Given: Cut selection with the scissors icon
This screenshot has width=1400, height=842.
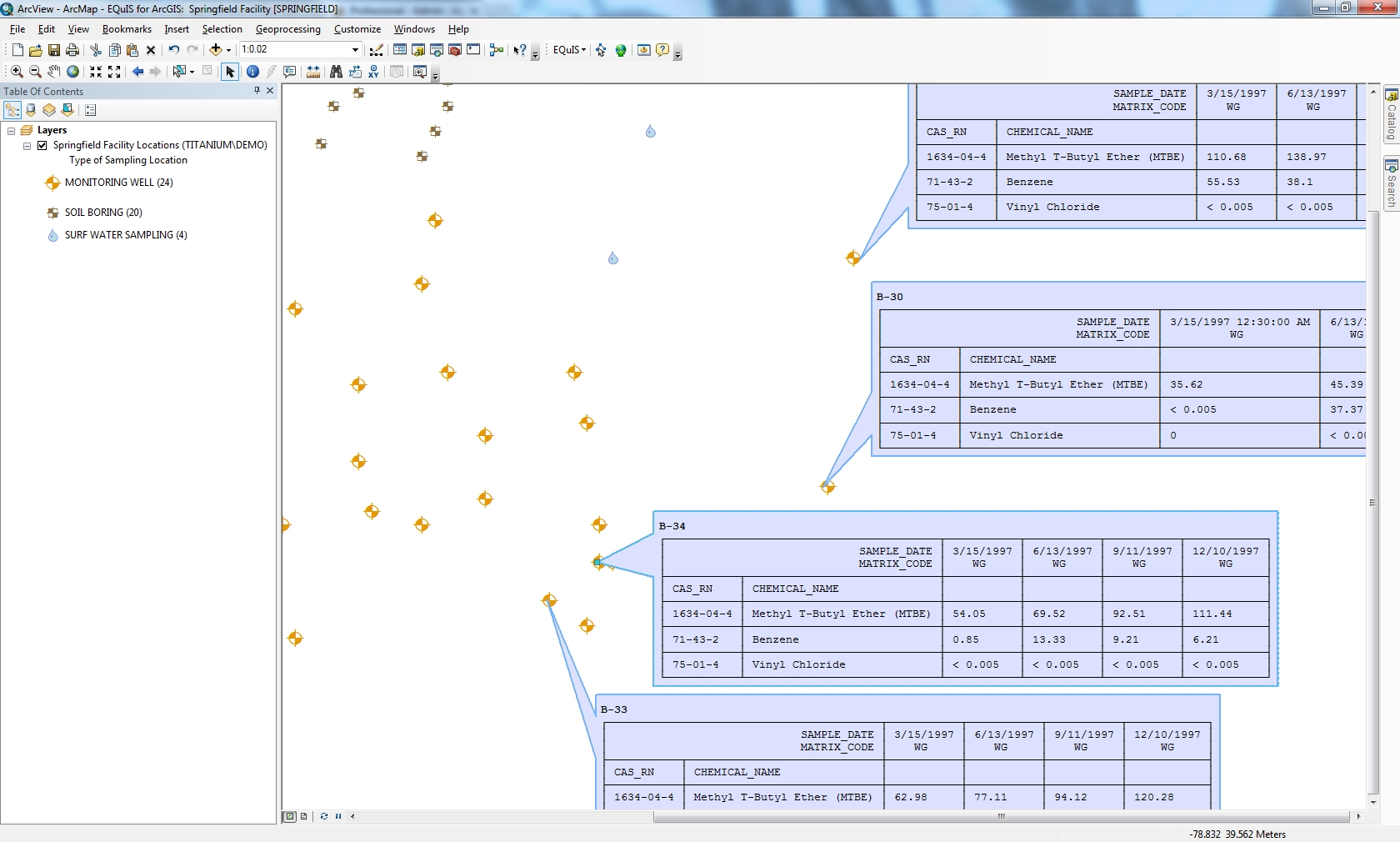Looking at the screenshot, I should click(x=96, y=50).
